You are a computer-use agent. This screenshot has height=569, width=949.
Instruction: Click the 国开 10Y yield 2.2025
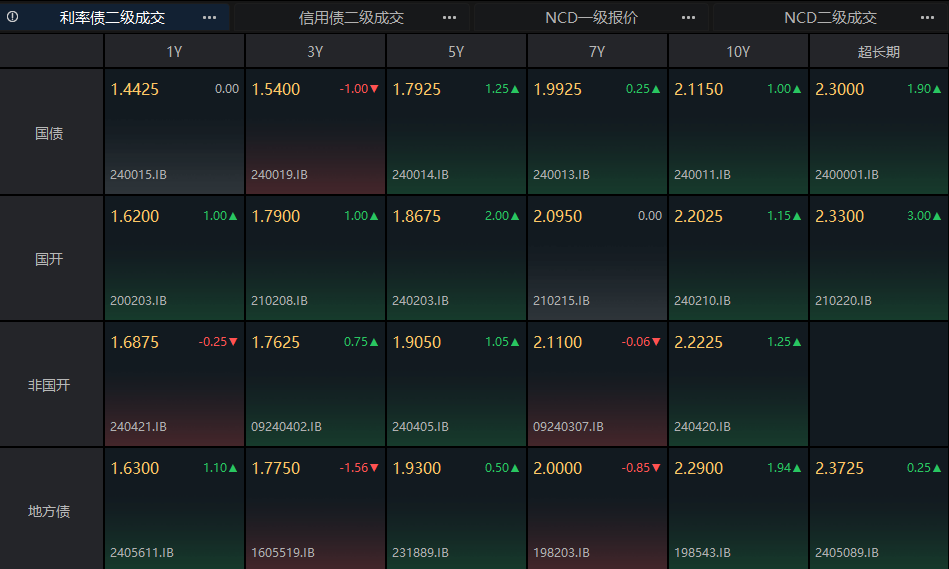tap(698, 216)
